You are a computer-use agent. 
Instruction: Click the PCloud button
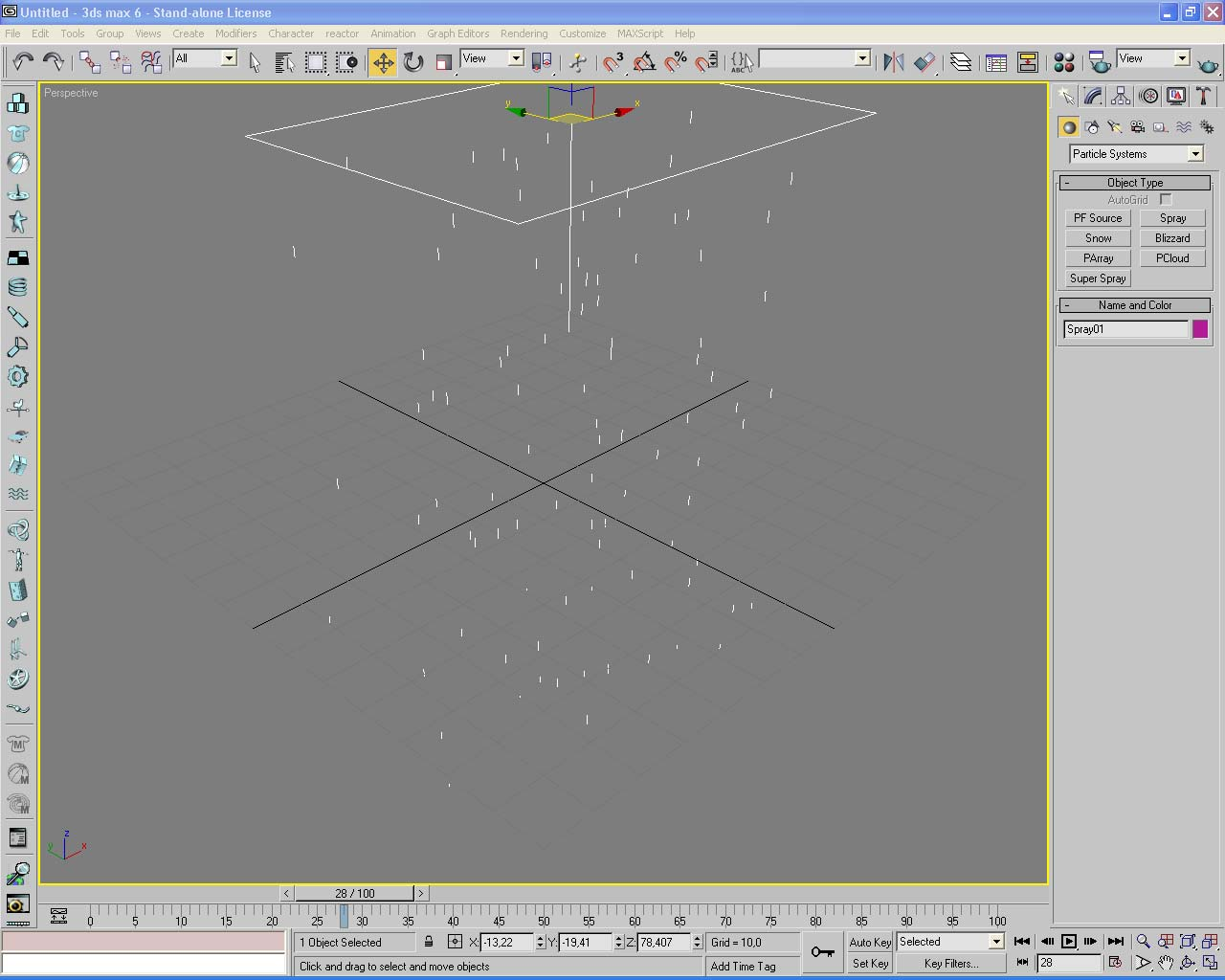pyautogui.click(x=1172, y=258)
